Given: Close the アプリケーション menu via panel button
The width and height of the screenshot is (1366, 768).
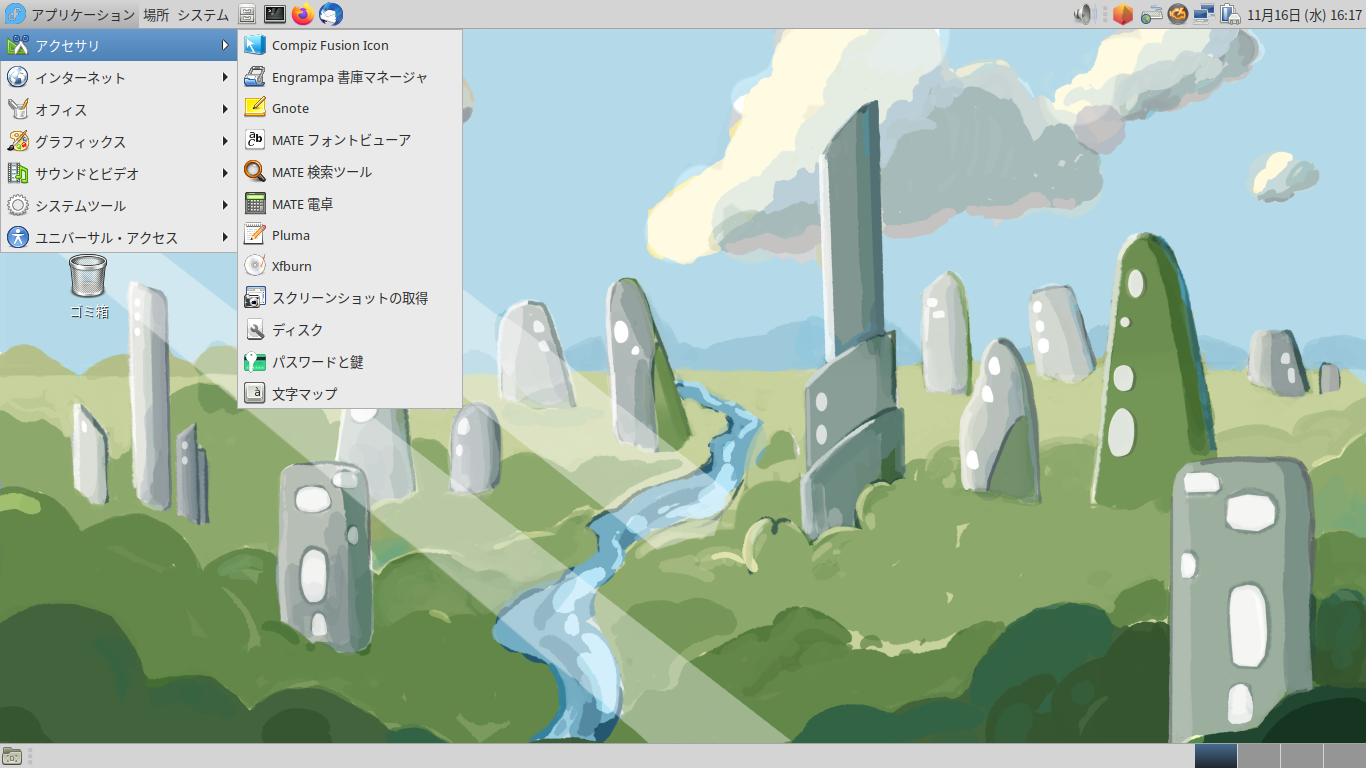Looking at the screenshot, I should tap(70, 14).
